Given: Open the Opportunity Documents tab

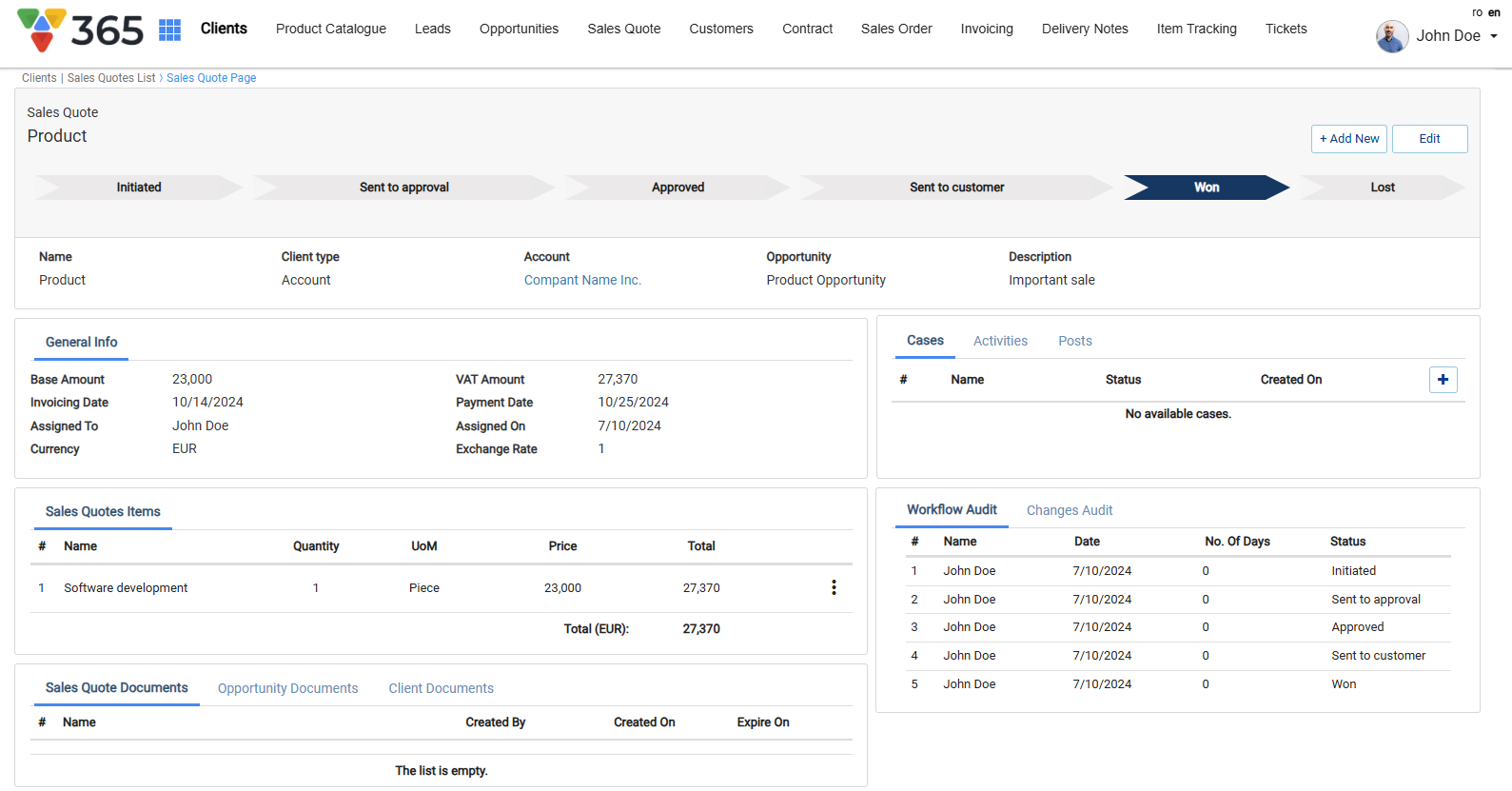Looking at the screenshot, I should coord(287,688).
